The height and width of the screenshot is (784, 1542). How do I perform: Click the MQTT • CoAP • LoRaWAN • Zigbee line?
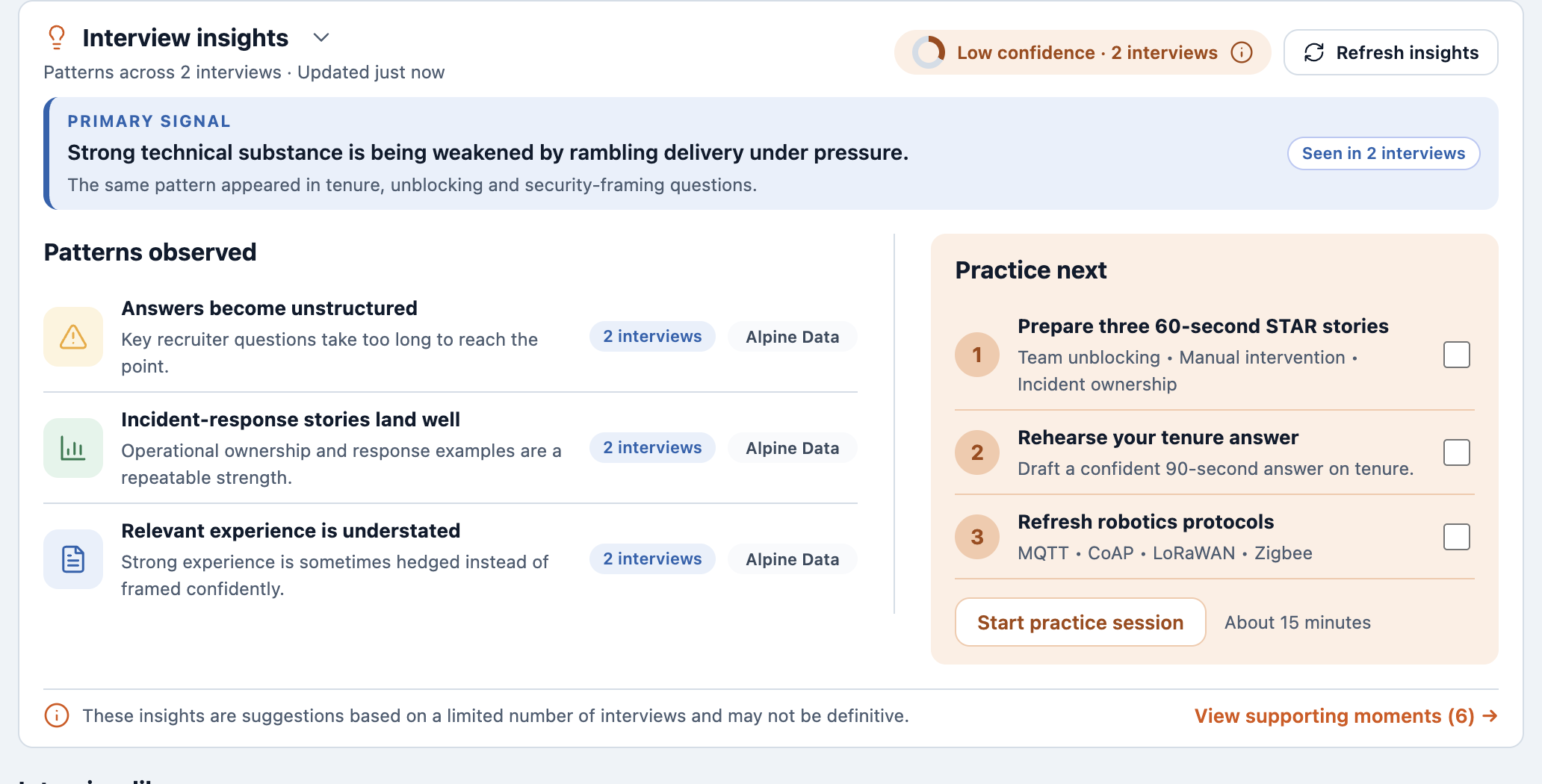tap(1165, 553)
